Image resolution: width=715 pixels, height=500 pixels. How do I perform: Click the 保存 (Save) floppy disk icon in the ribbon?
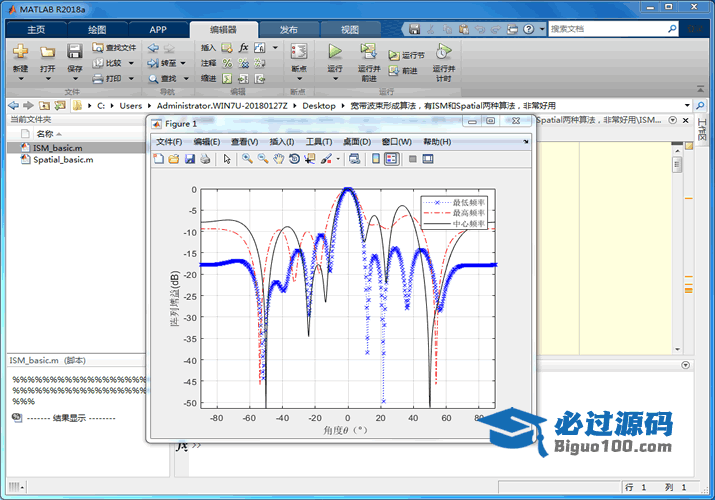coord(75,52)
